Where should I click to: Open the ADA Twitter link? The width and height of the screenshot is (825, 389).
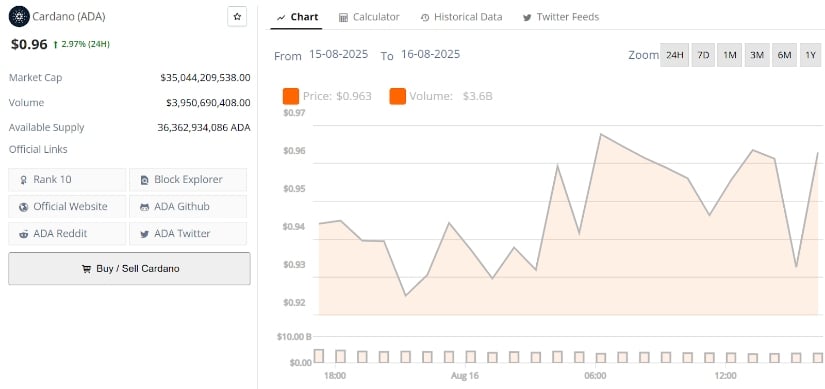pos(188,234)
